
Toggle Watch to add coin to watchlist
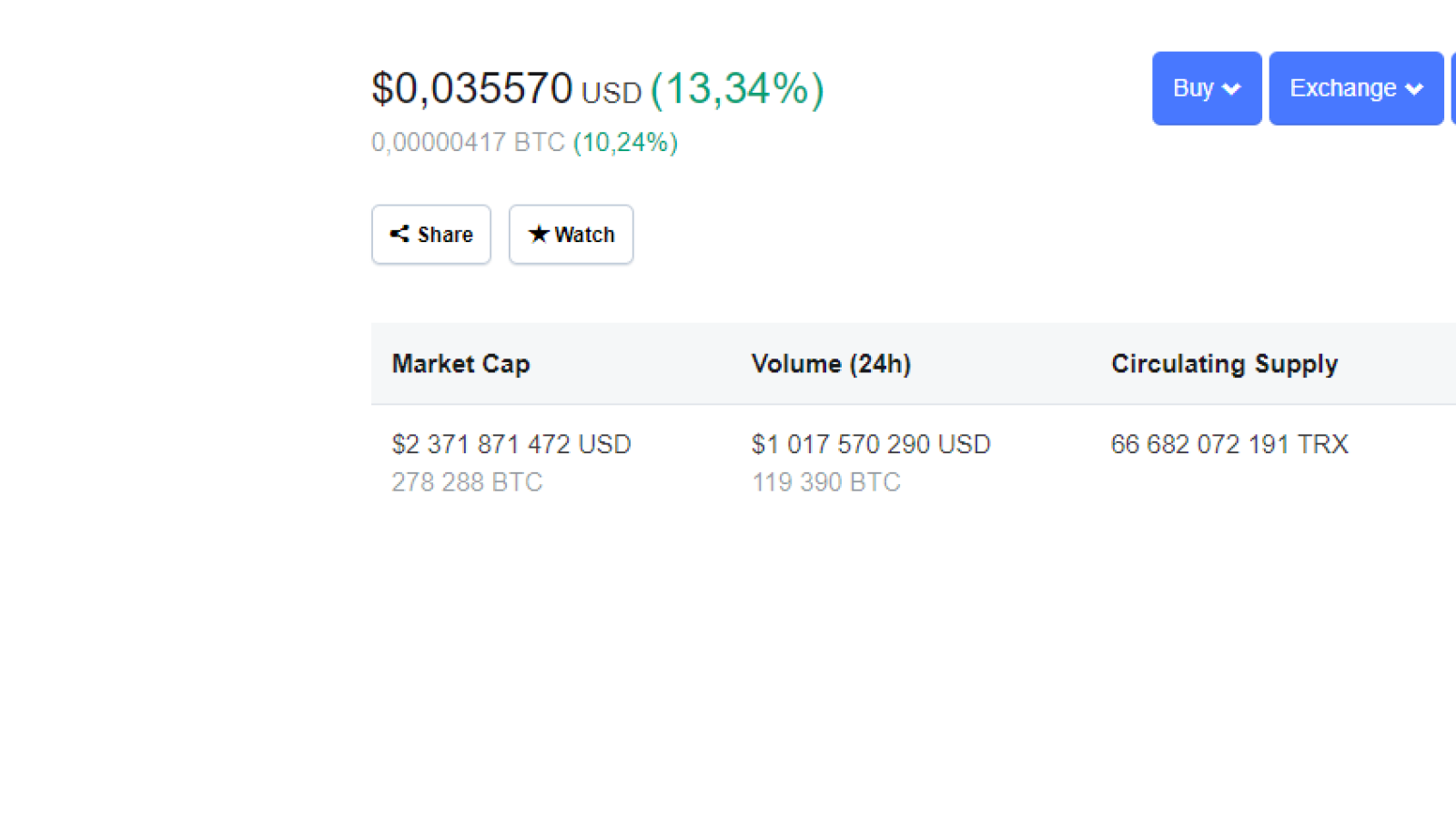tap(571, 234)
